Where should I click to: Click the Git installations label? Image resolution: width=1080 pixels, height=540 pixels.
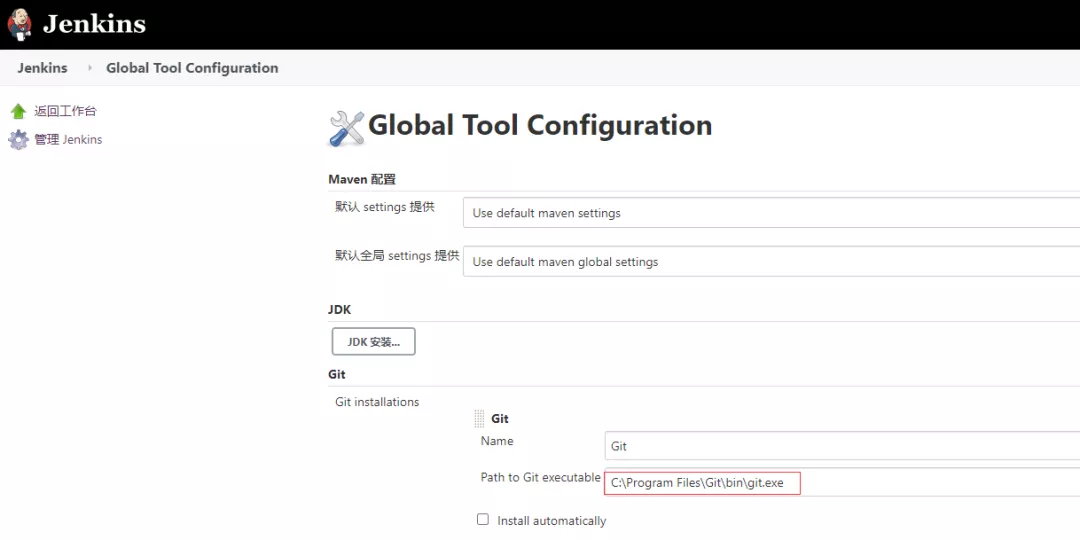(377, 402)
